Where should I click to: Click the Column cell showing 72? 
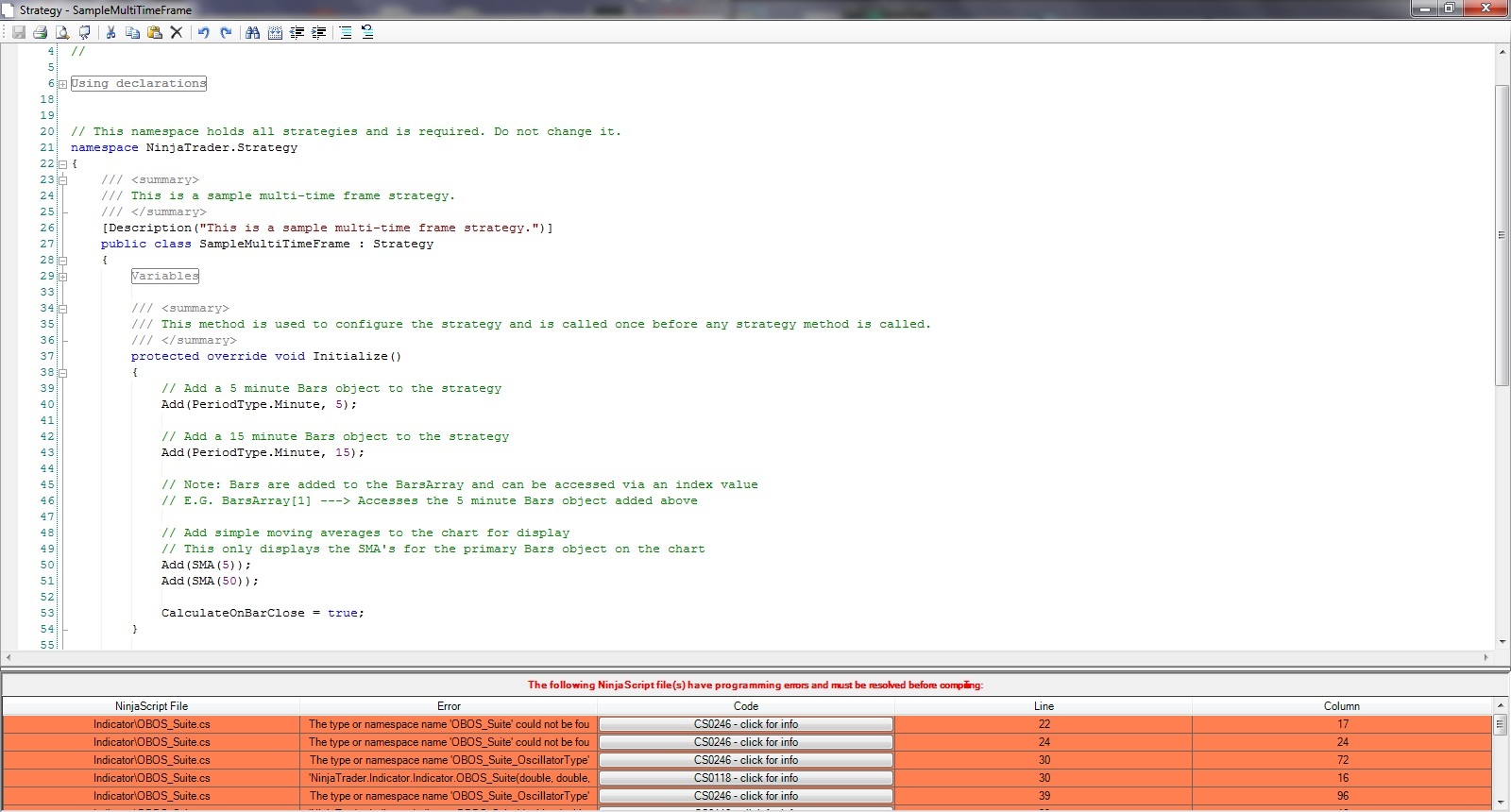[1342, 760]
